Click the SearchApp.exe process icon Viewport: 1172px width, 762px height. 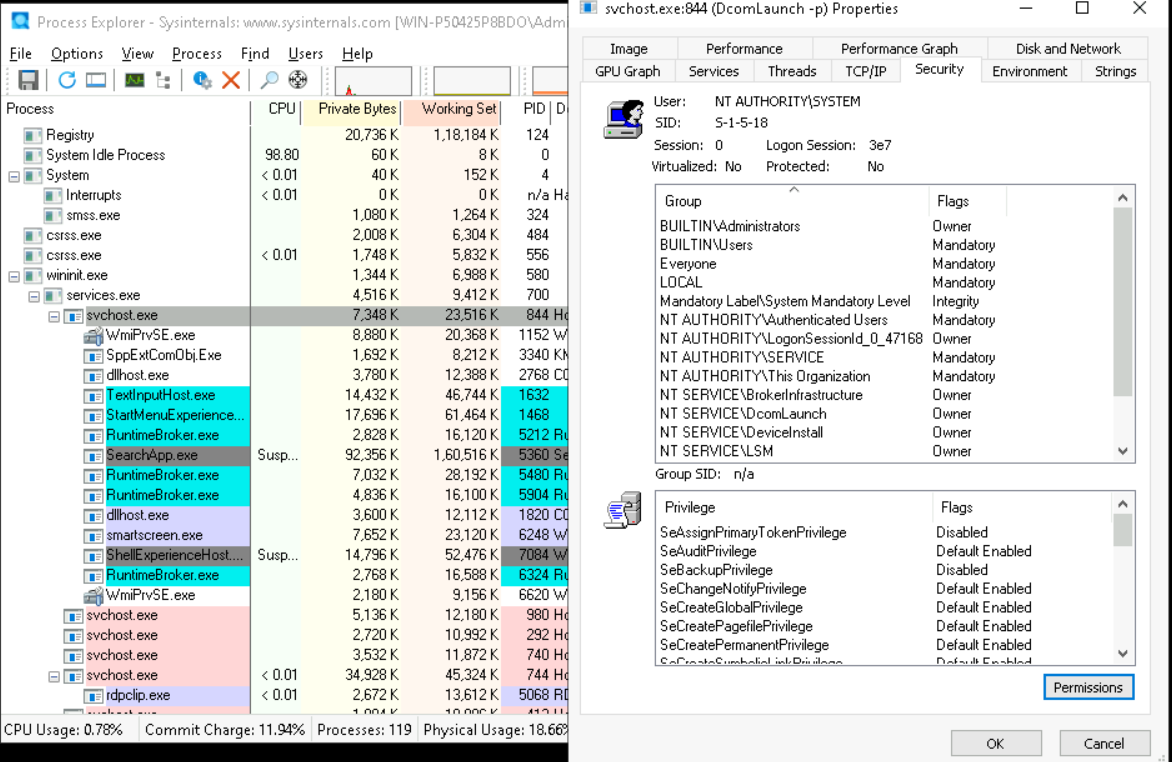coord(93,455)
